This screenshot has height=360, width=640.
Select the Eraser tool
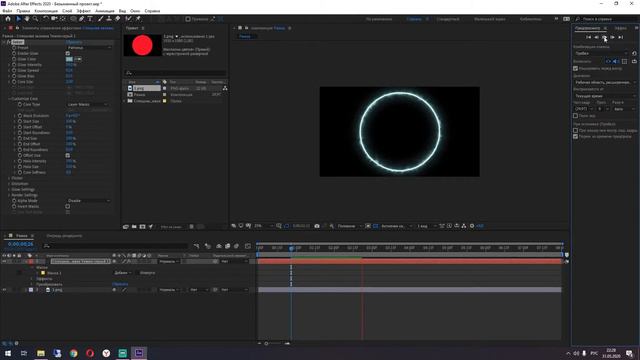[118, 19]
